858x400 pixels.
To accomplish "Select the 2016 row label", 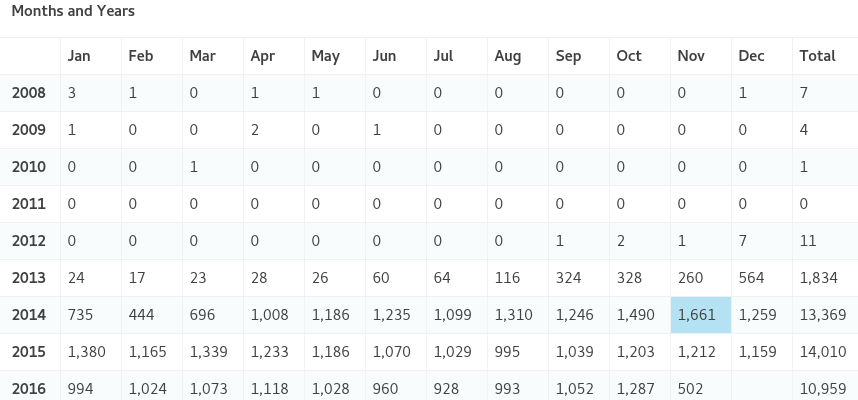I will 28,389.
